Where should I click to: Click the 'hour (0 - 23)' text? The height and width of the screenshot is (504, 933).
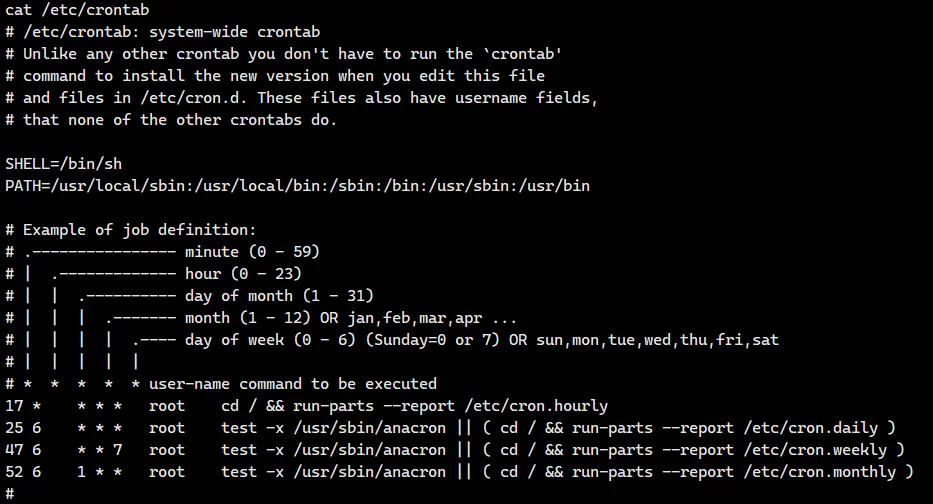pos(243,274)
